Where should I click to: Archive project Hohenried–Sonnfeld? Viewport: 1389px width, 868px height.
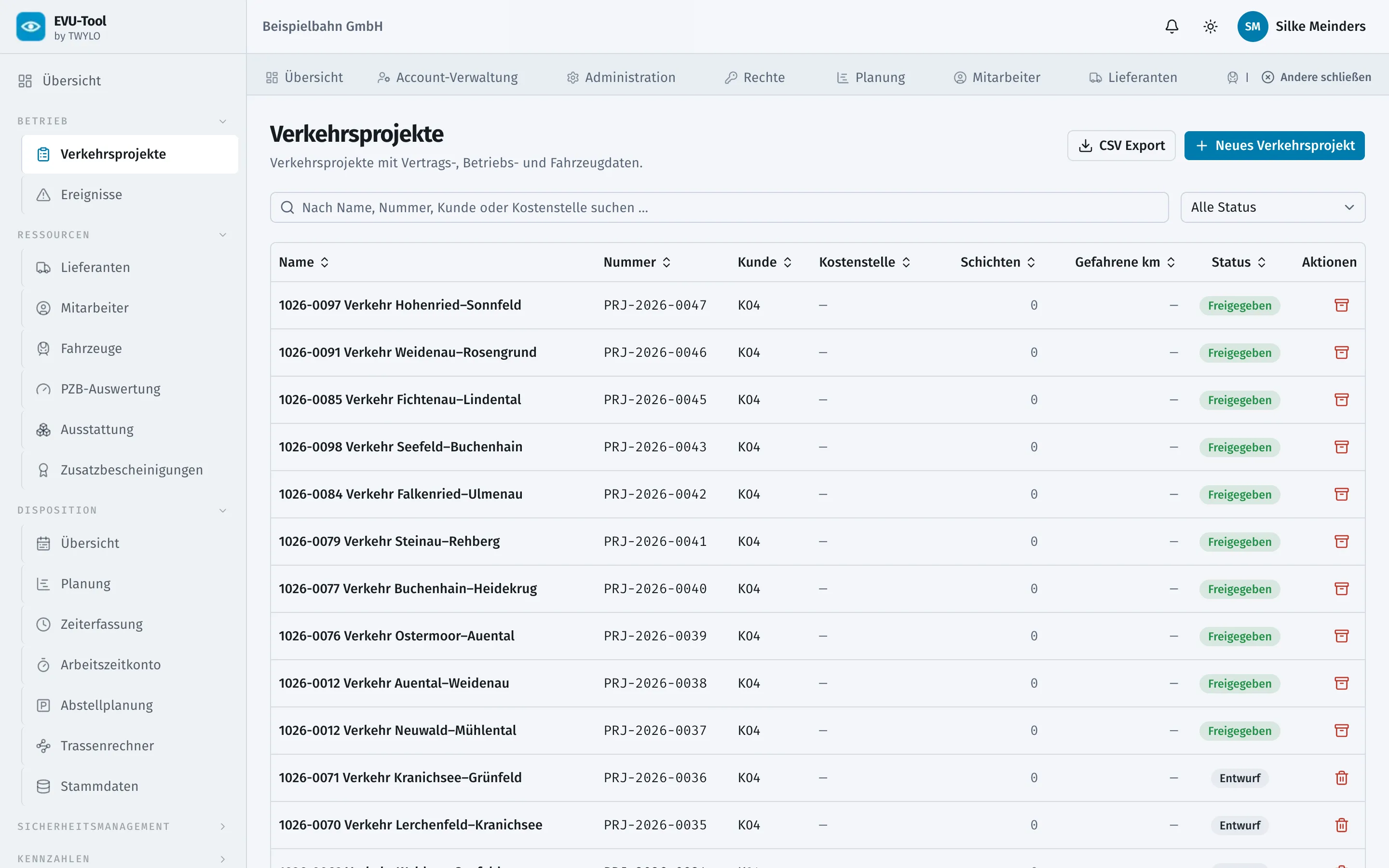tap(1341, 305)
